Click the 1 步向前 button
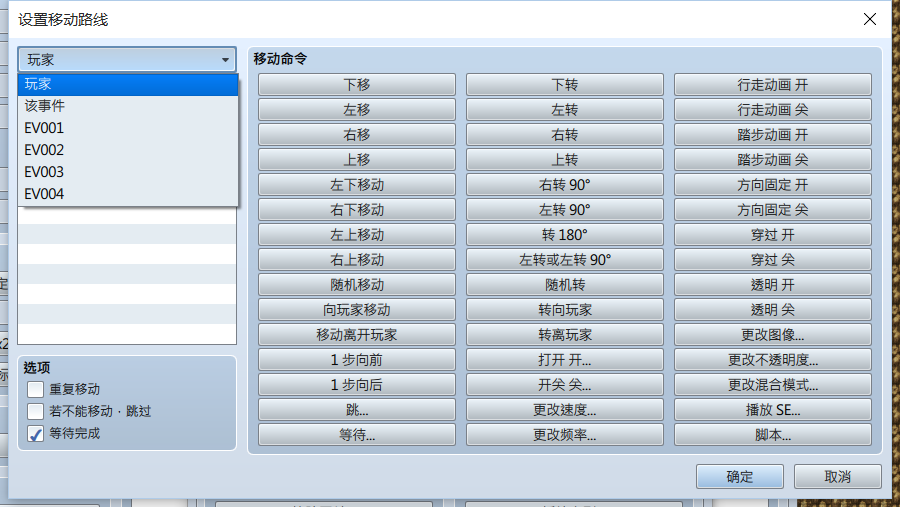Image resolution: width=900 pixels, height=507 pixels. 356,359
